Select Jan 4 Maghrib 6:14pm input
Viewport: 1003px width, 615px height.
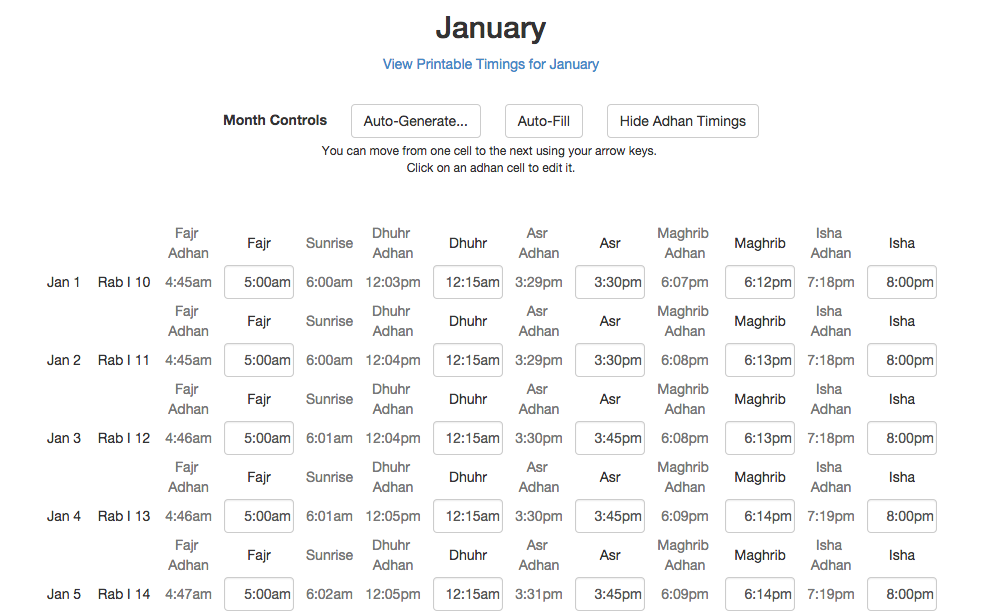coord(760,516)
